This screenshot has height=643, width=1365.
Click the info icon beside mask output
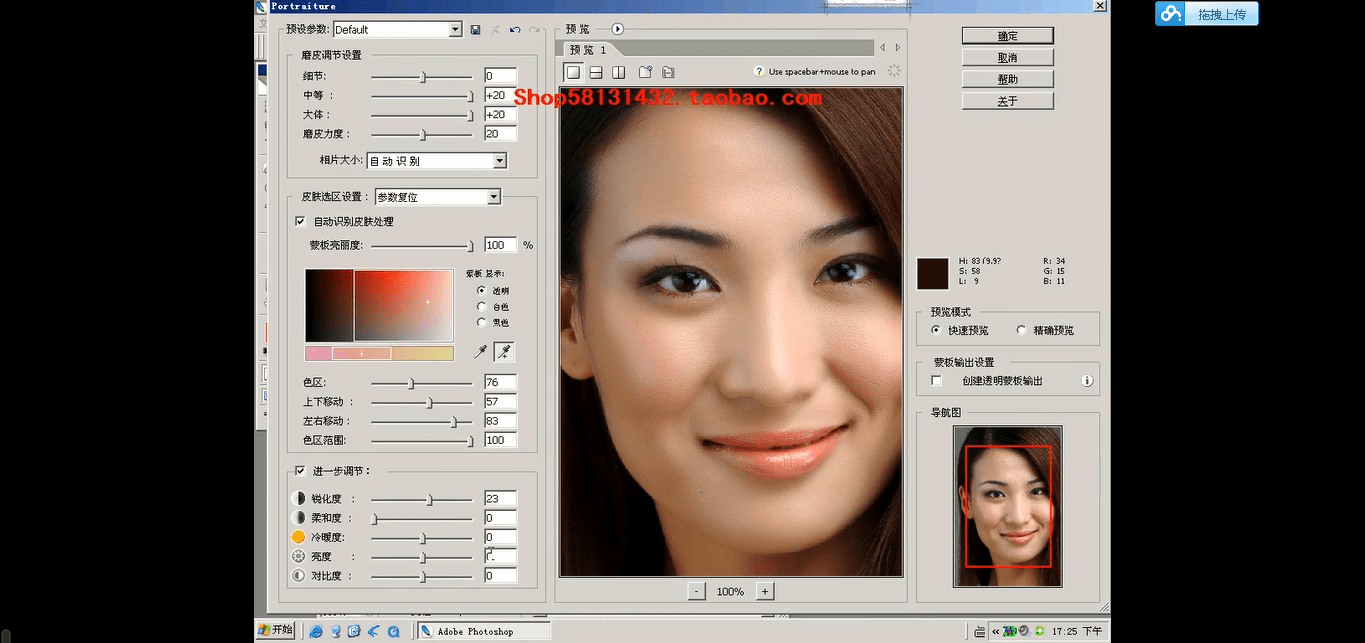pyautogui.click(x=1087, y=381)
